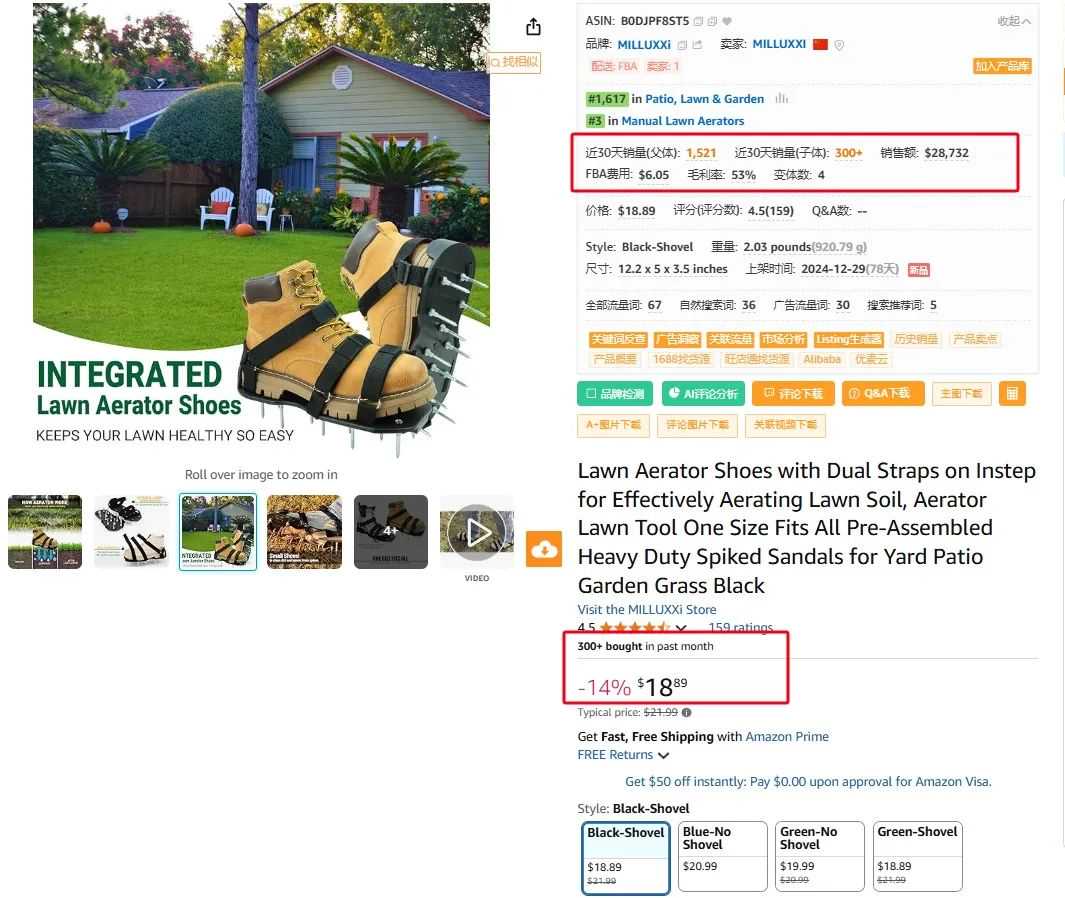The width and height of the screenshot is (1065, 898).
Task: Collapse the panel with 收起 chevron
Action: point(1014,21)
